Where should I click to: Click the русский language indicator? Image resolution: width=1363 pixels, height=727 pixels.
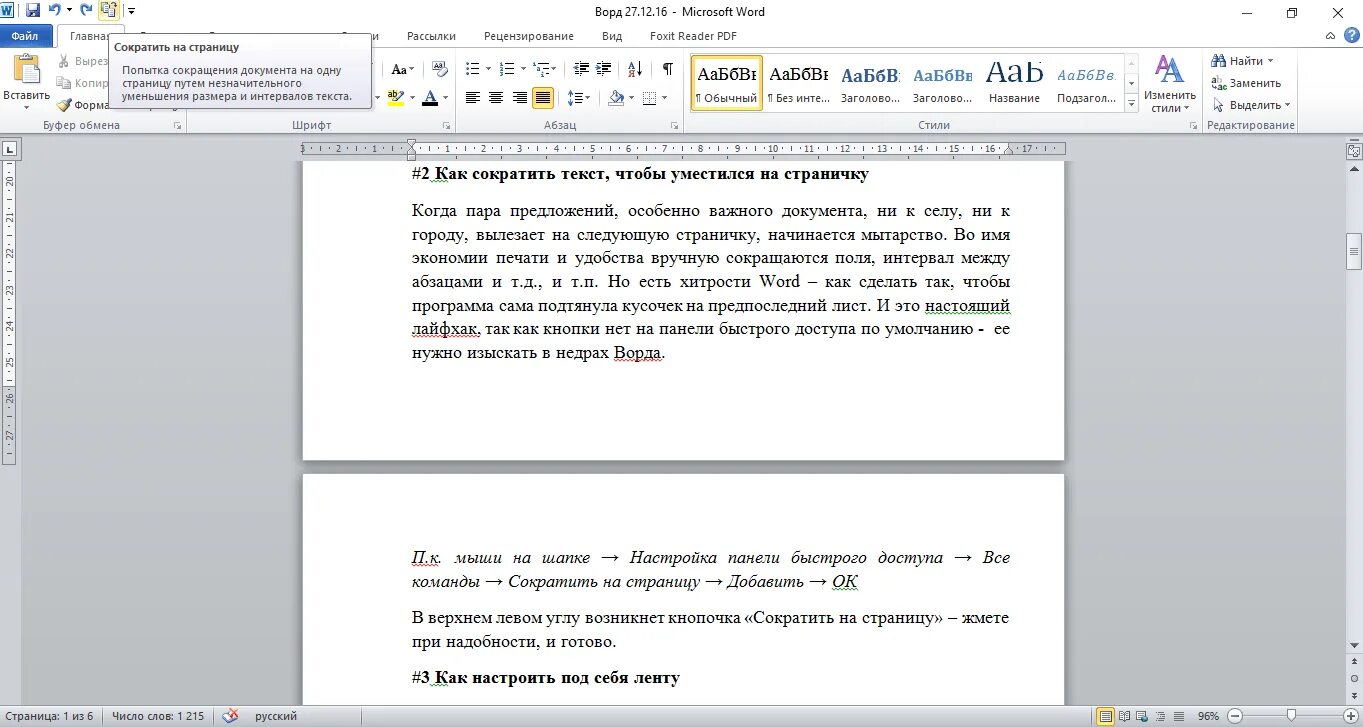click(276, 716)
